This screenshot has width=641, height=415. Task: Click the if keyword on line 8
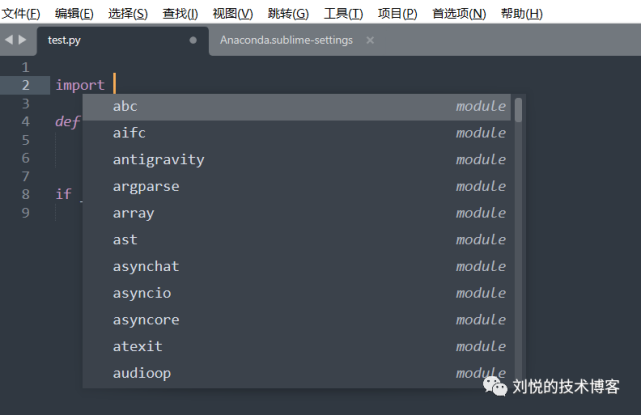tap(63, 194)
